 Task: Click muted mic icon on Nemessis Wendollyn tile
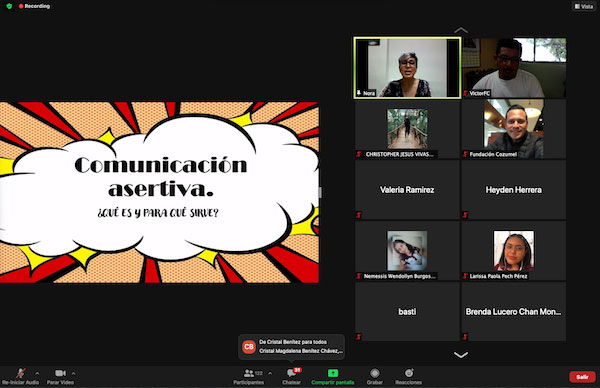pyautogui.click(x=359, y=276)
